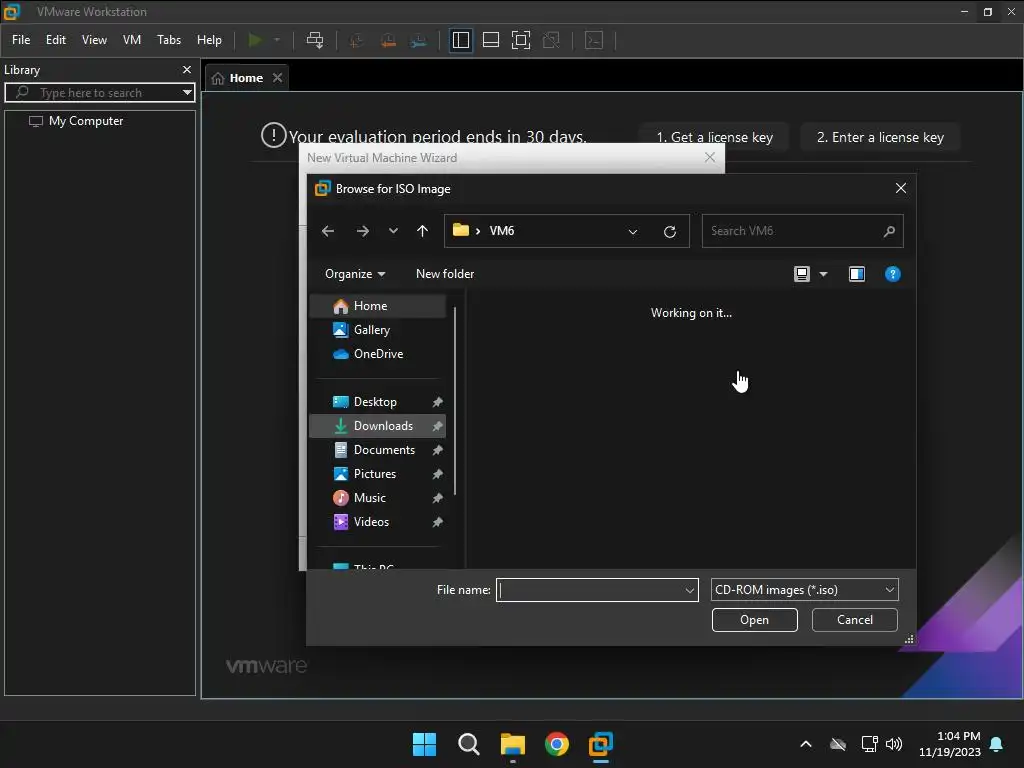Select Downloads in the navigation pane

[377, 426]
